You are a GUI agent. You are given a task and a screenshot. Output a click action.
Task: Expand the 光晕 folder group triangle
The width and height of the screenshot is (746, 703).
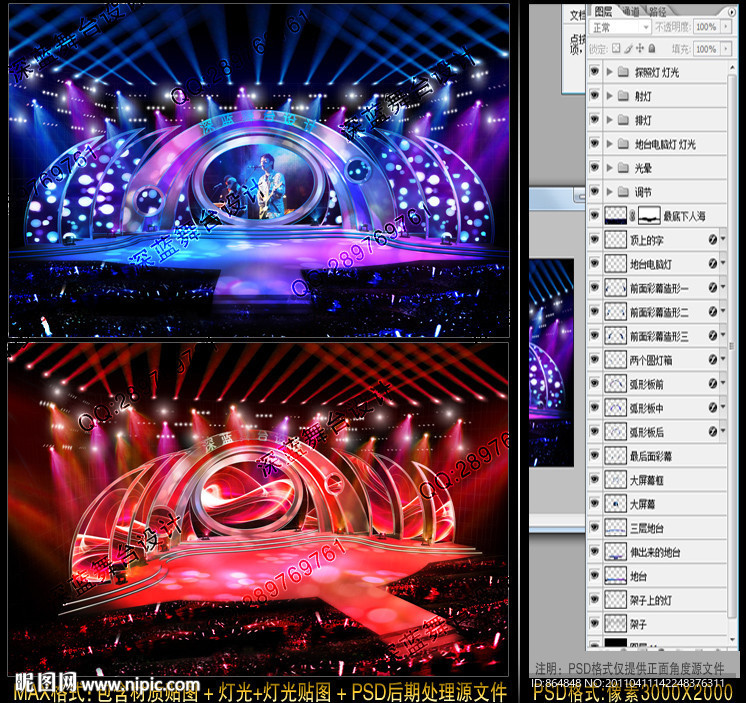[610, 168]
